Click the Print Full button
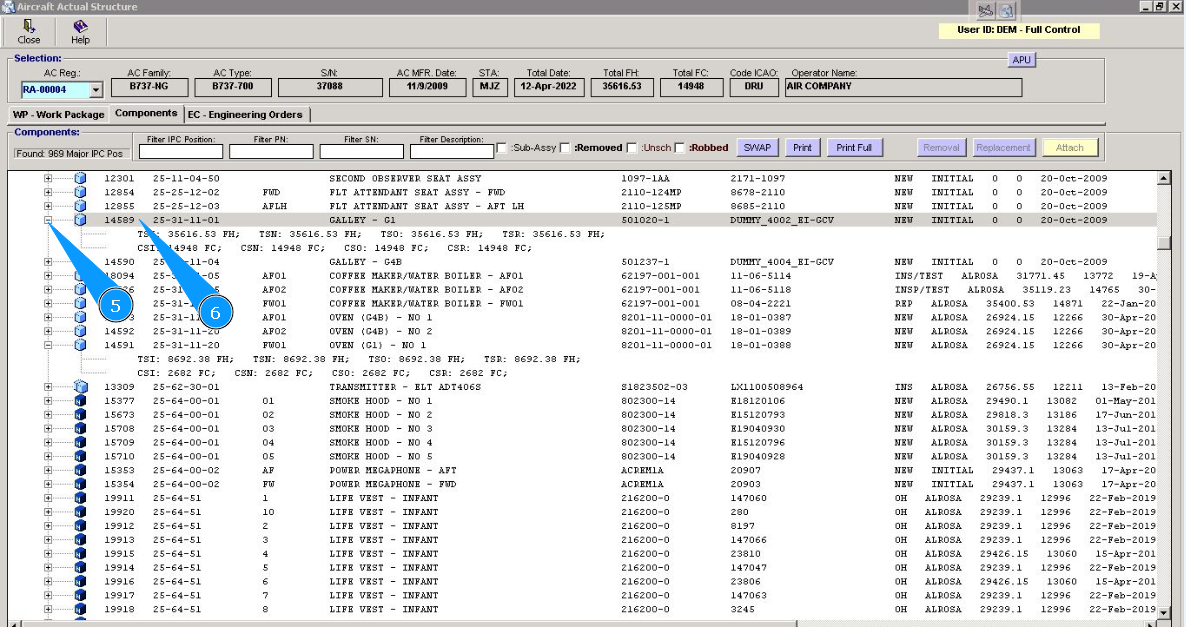 (x=855, y=148)
